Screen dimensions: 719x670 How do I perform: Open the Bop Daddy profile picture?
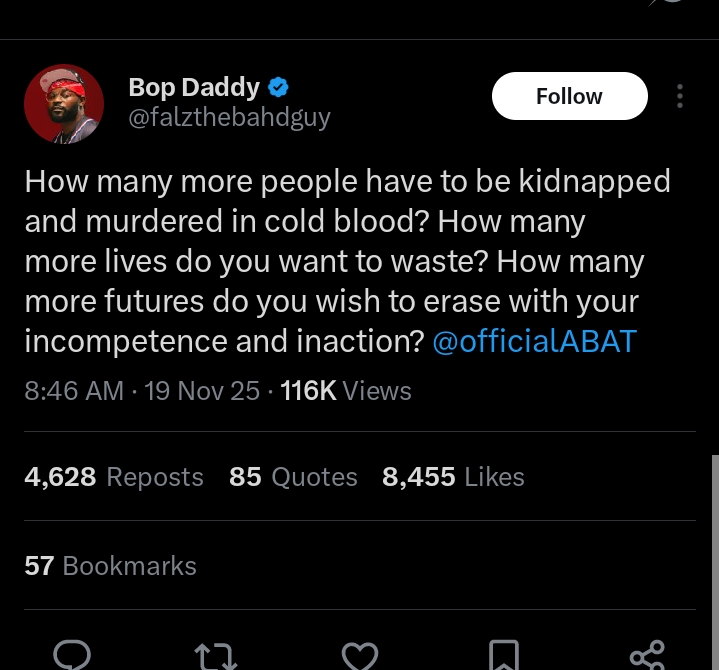click(64, 104)
